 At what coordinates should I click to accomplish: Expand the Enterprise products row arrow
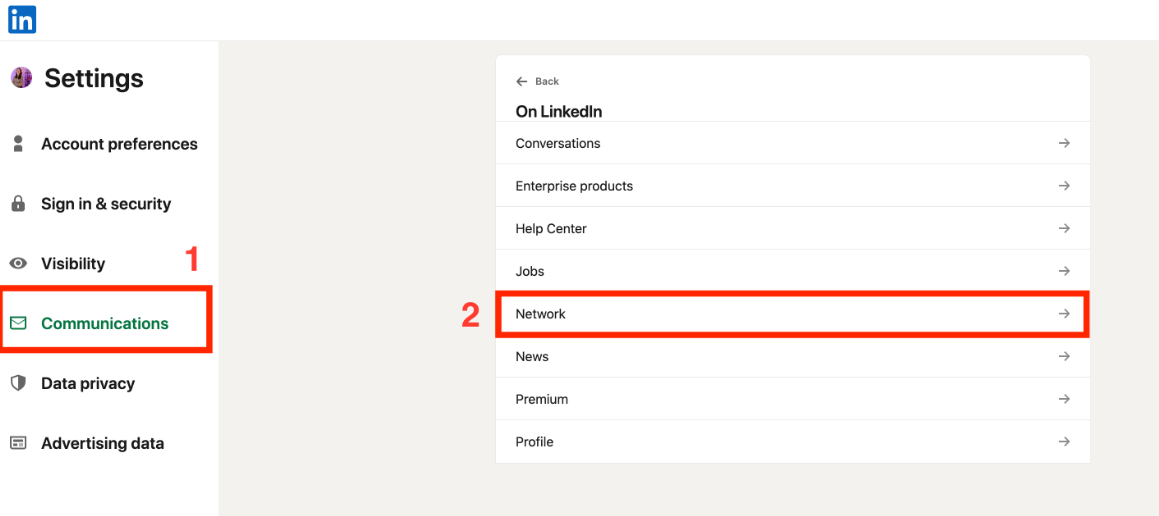tap(1064, 186)
